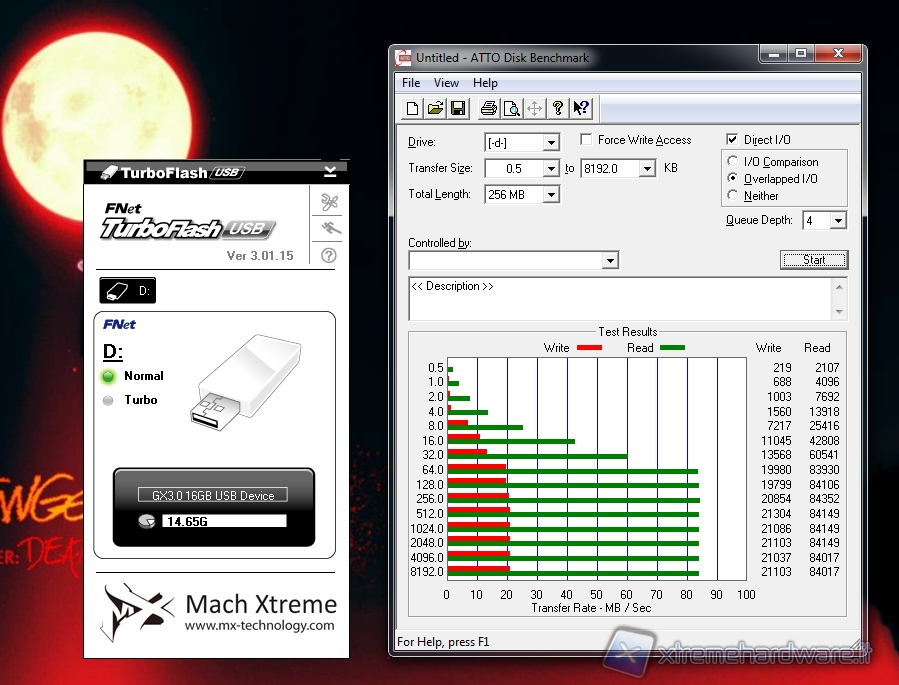Image resolution: width=899 pixels, height=685 pixels.
Task: Open TurboFlash settings tools icon
Action: [329, 202]
